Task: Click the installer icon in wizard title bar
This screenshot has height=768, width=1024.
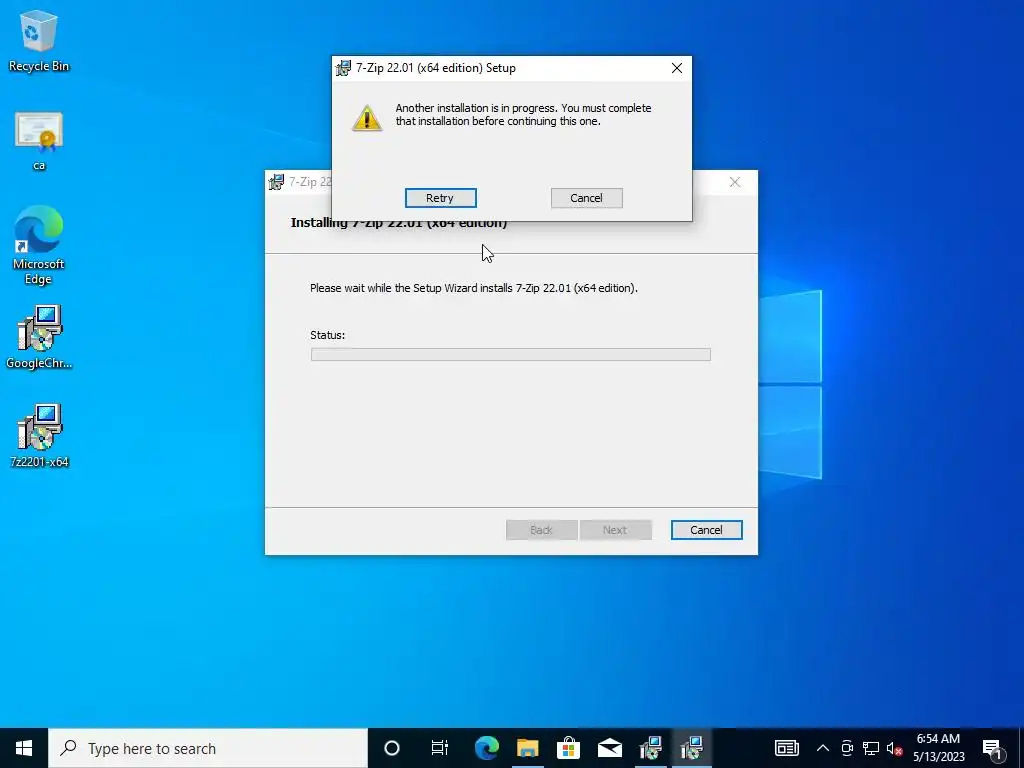Action: tap(277, 182)
